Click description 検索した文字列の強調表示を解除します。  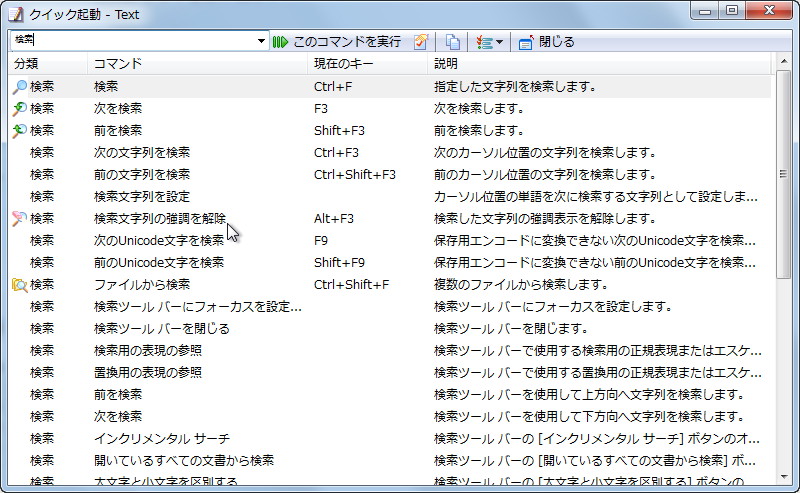544,218
